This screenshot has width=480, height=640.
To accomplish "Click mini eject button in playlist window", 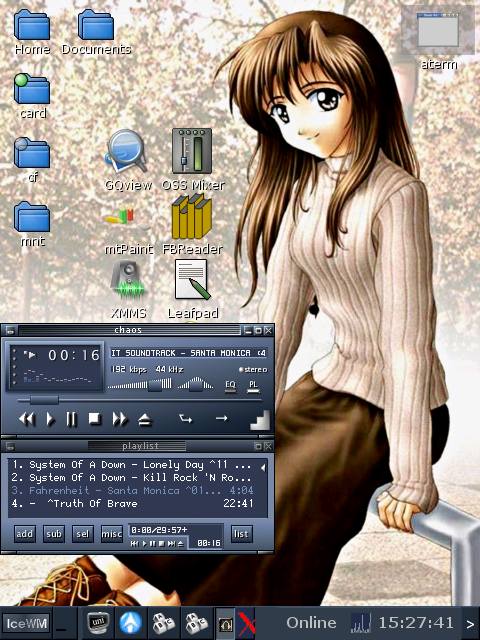I will [180, 544].
